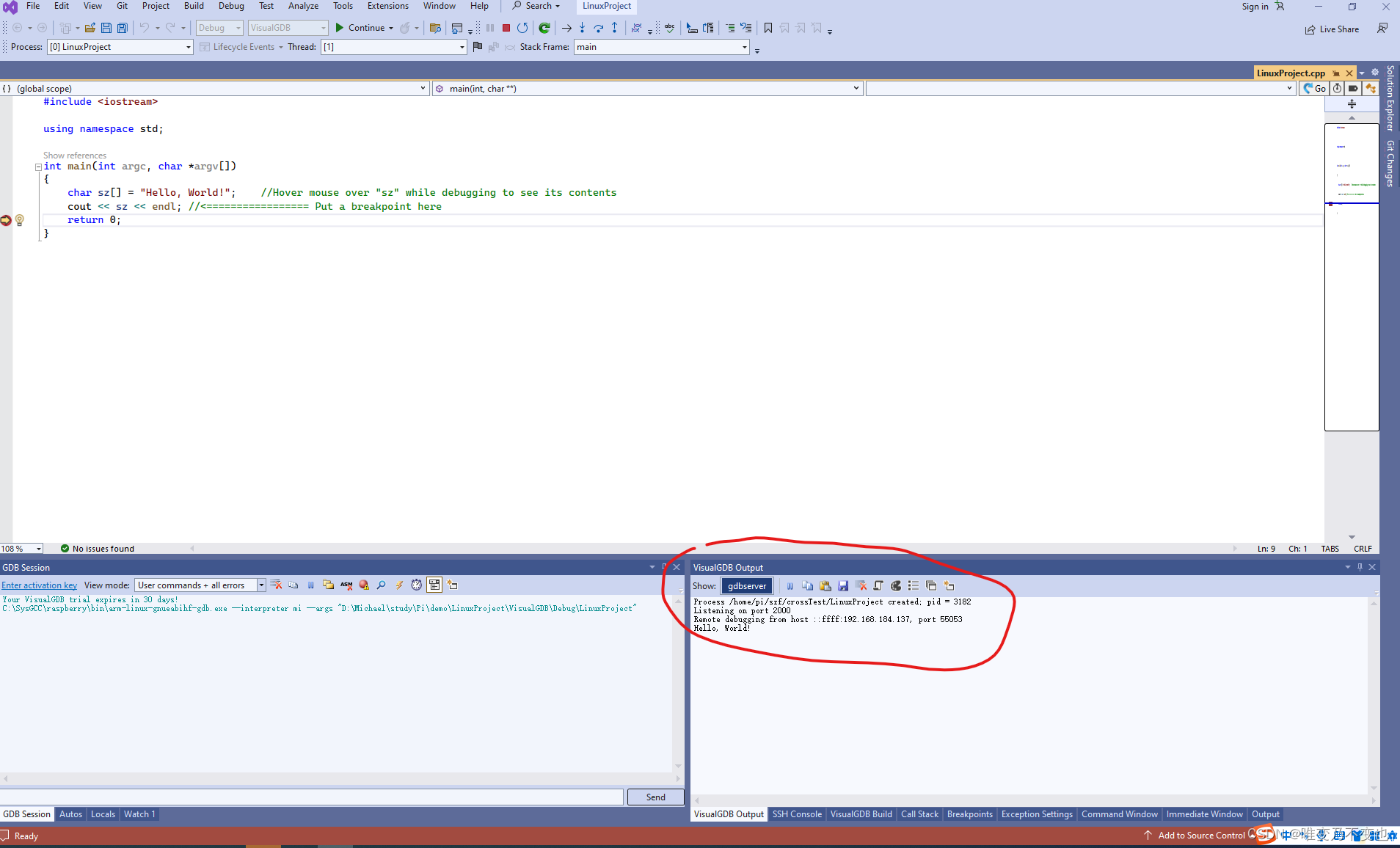Open the Thread dropdown

click(x=394, y=47)
